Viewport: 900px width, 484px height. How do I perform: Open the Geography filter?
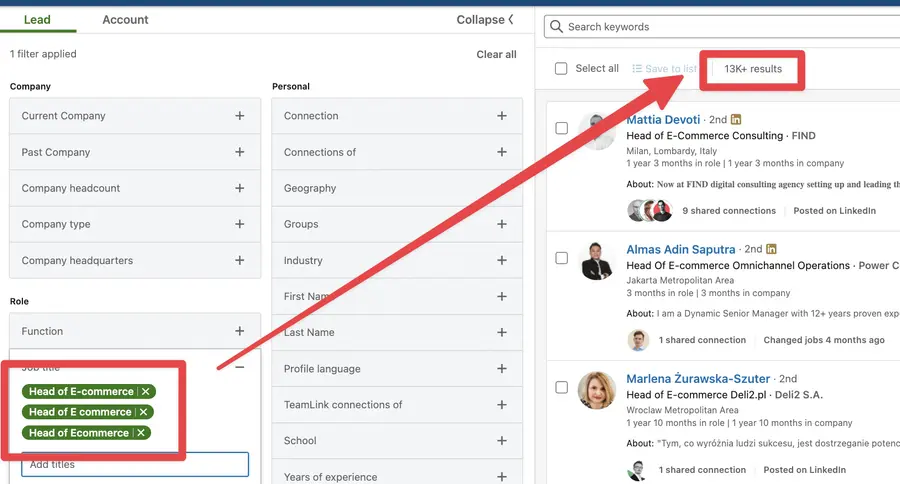coord(397,188)
